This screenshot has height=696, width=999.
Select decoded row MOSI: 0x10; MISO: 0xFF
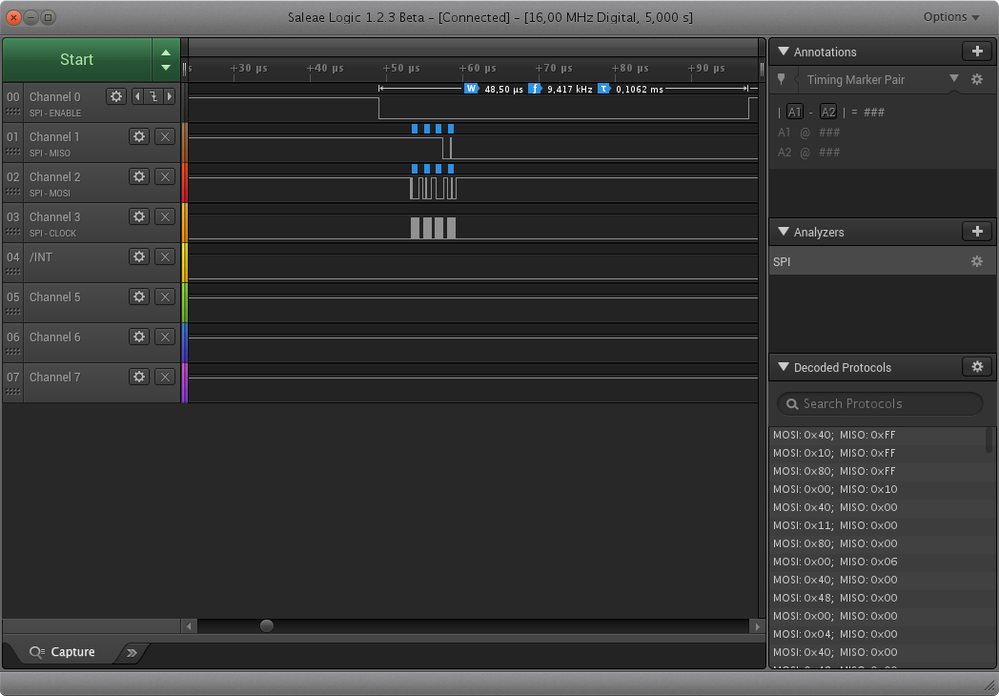point(834,453)
